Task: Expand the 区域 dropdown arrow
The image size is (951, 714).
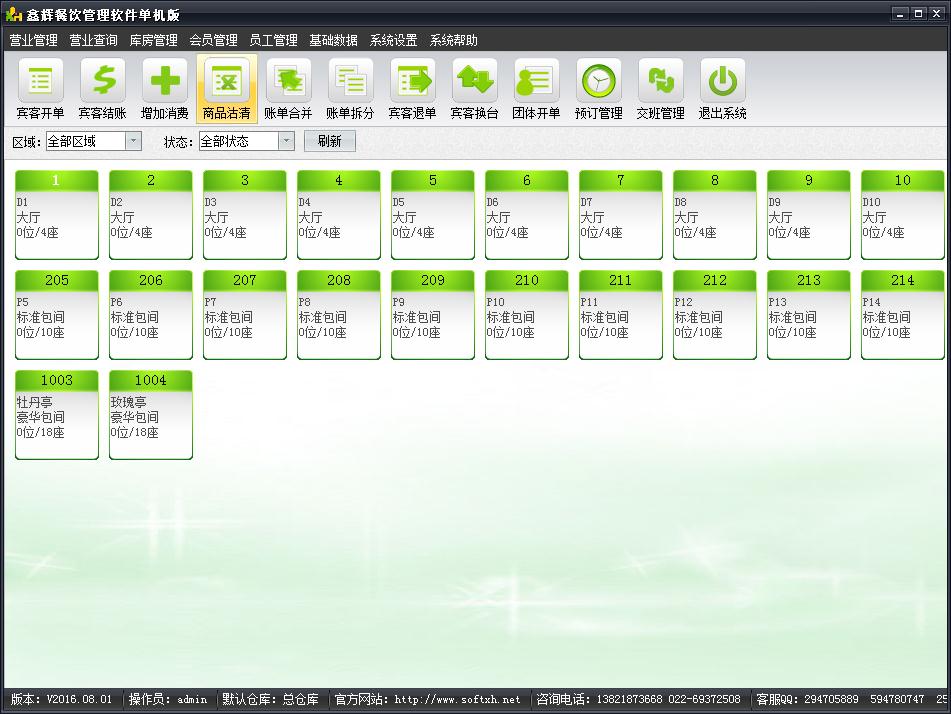Action: pyautogui.click(x=133, y=141)
